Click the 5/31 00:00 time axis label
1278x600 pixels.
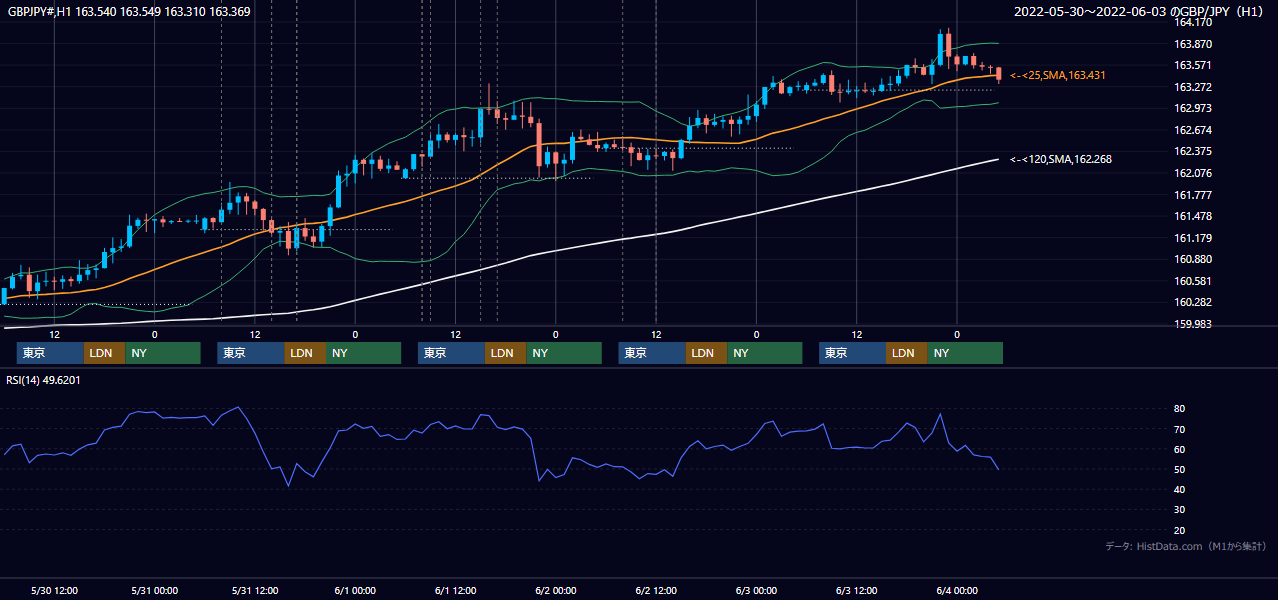click(154, 590)
